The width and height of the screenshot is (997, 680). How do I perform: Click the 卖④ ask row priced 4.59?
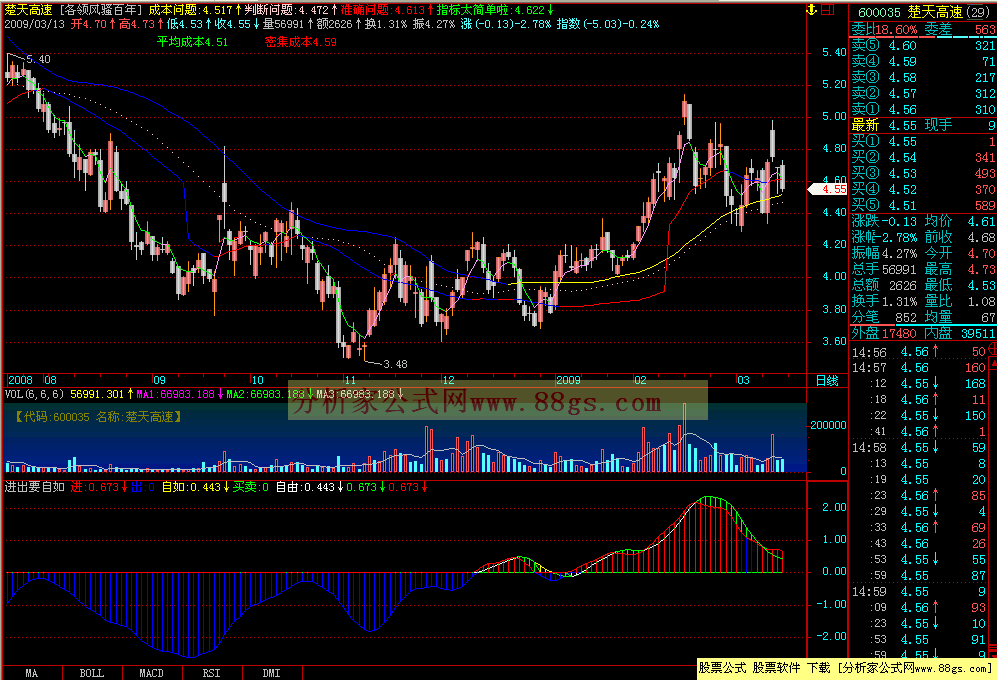click(923, 61)
